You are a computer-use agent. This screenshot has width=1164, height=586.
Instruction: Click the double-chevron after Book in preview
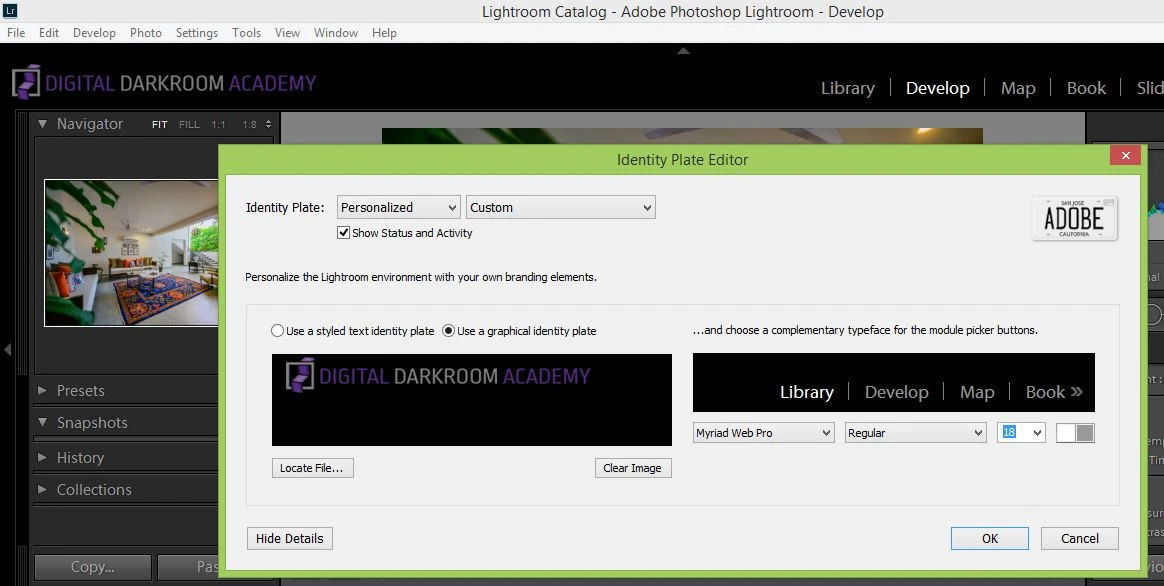[1077, 391]
